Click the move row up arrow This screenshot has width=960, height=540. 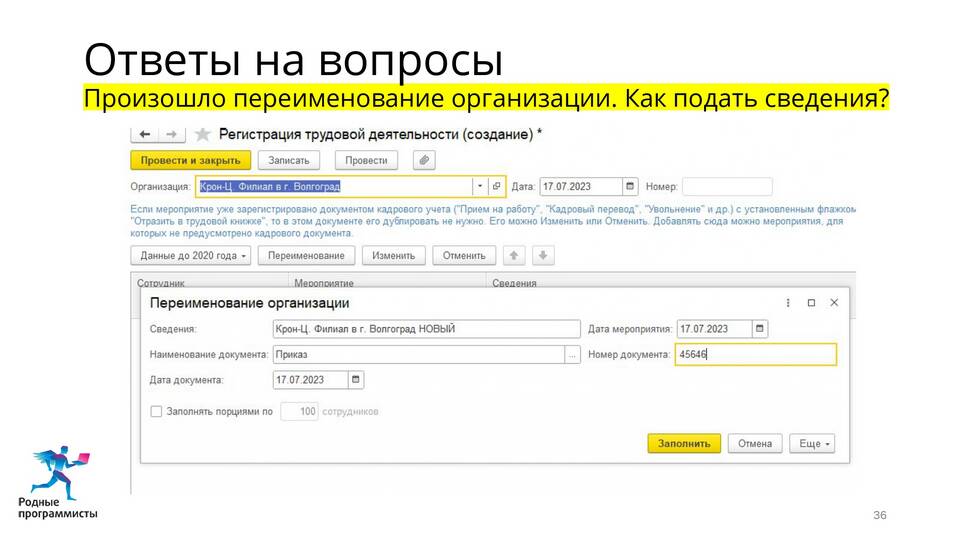tap(515, 255)
